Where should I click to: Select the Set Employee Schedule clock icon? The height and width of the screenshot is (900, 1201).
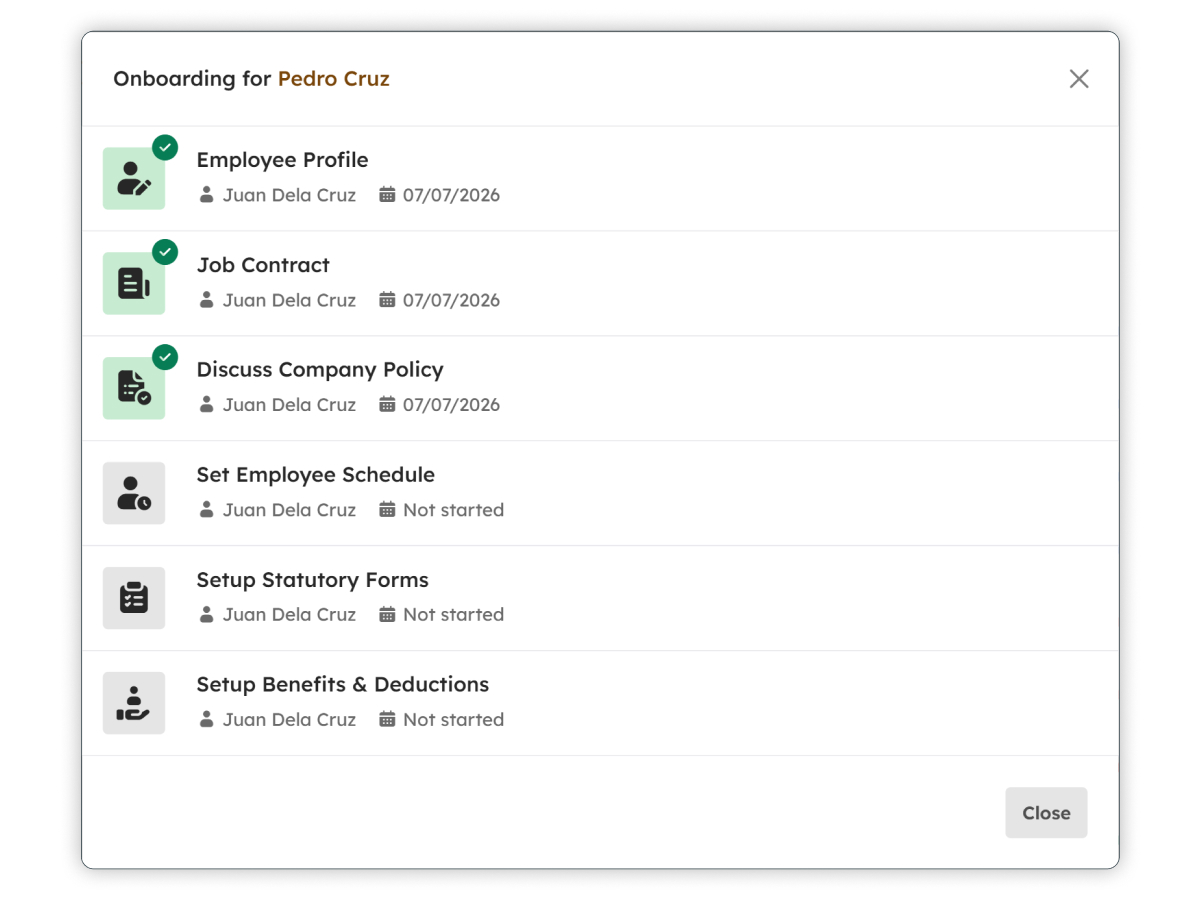tap(134, 493)
